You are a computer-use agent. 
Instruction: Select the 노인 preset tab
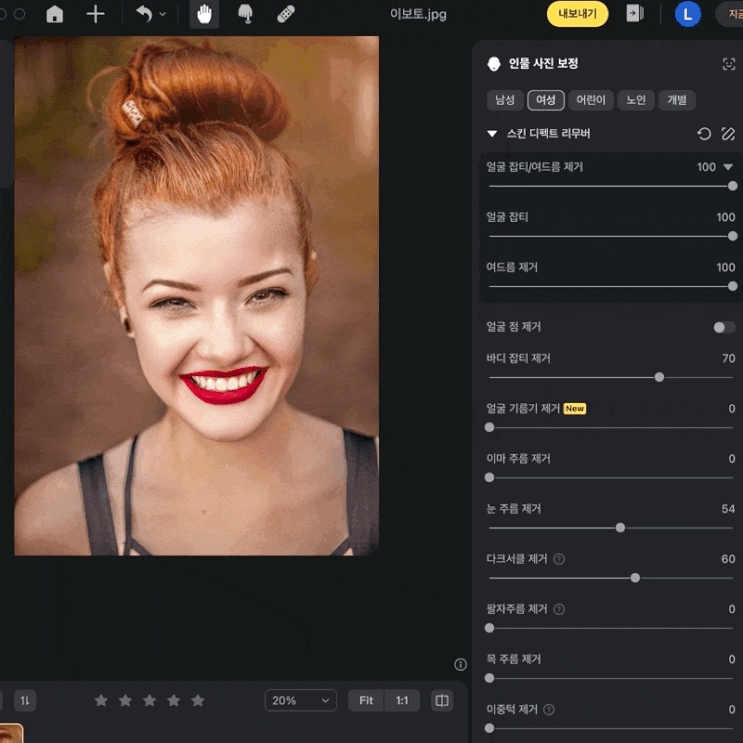[636, 100]
